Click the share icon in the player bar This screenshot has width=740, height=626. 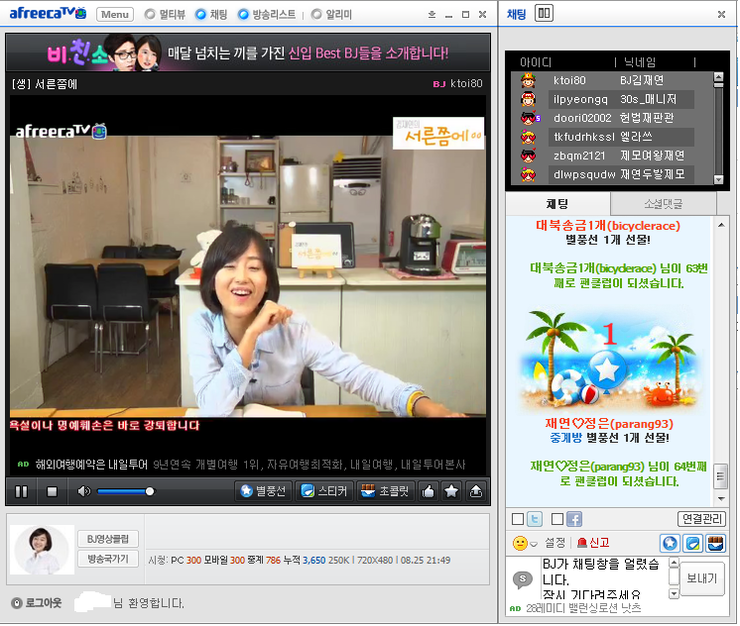click(x=476, y=491)
